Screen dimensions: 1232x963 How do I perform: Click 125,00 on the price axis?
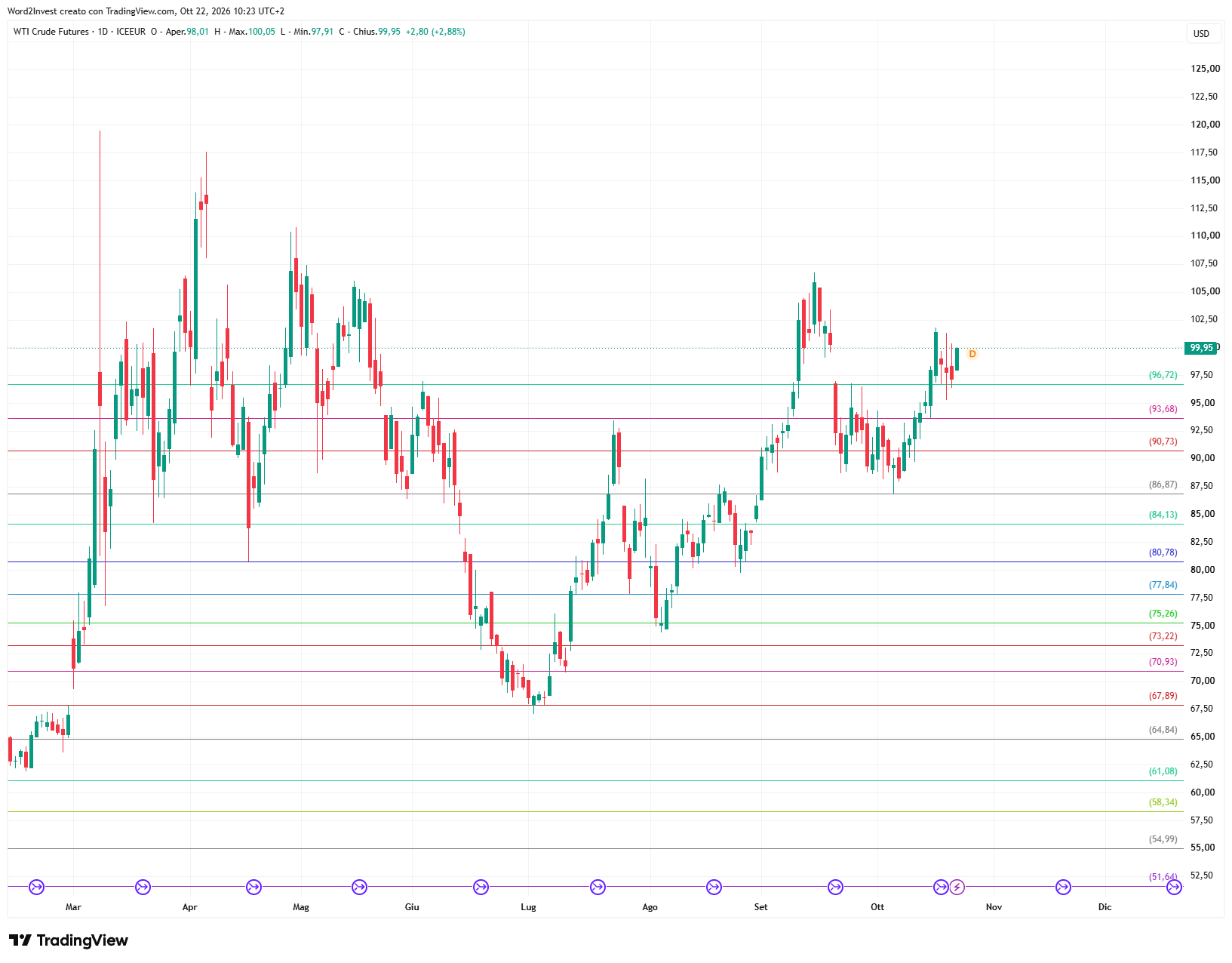[1205, 69]
